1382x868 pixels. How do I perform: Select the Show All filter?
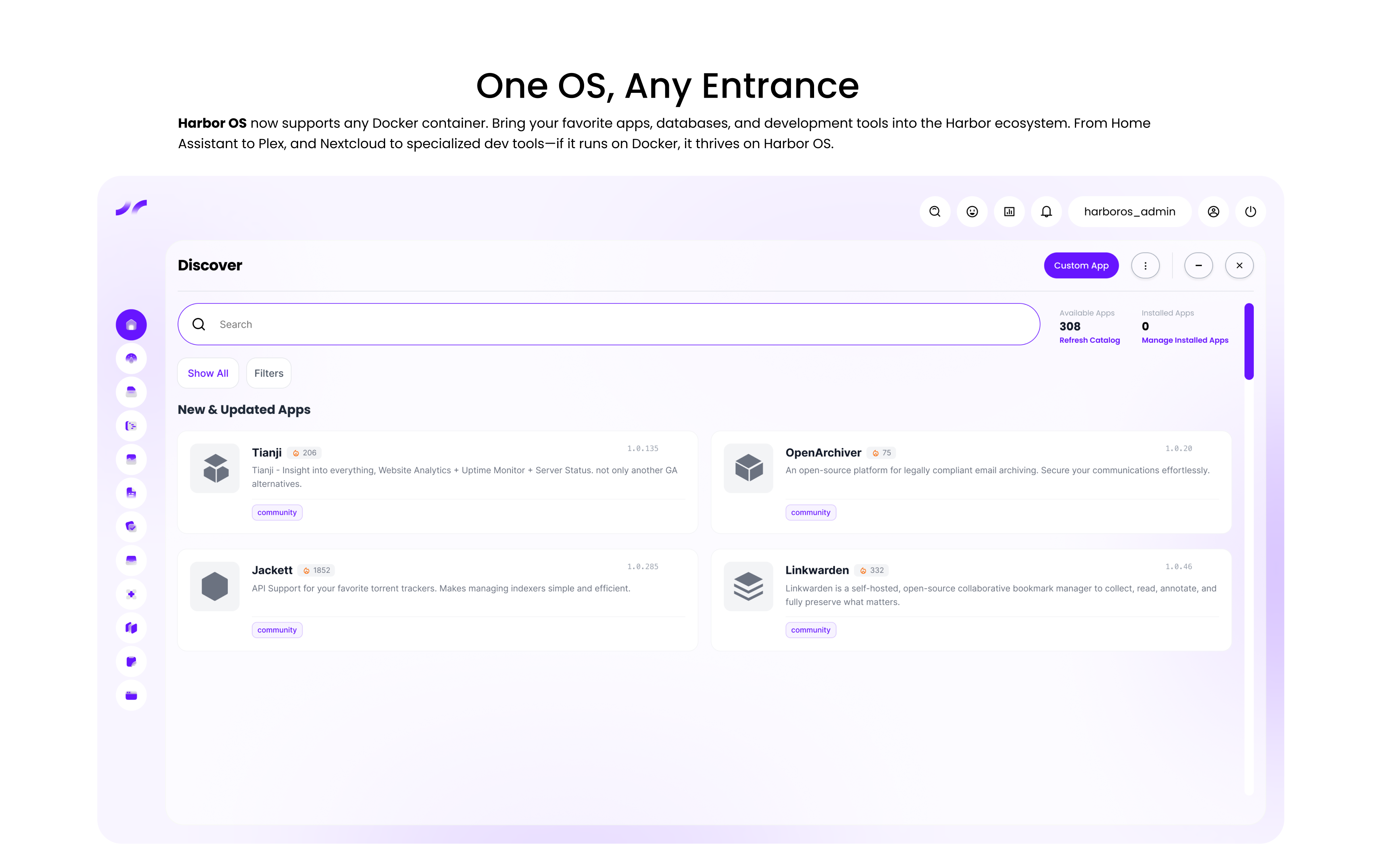tap(208, 373)
